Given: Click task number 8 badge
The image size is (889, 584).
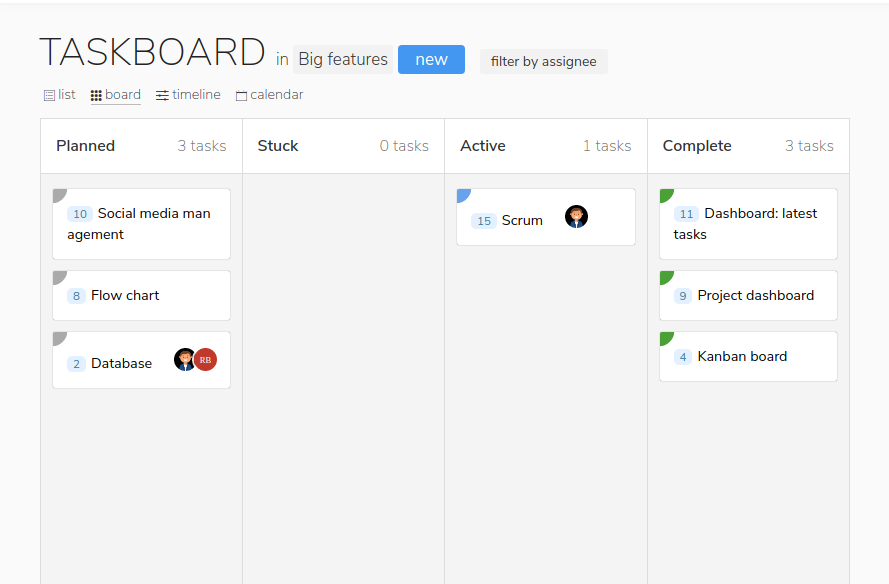Looking at the screenshot, I should 76,296.
